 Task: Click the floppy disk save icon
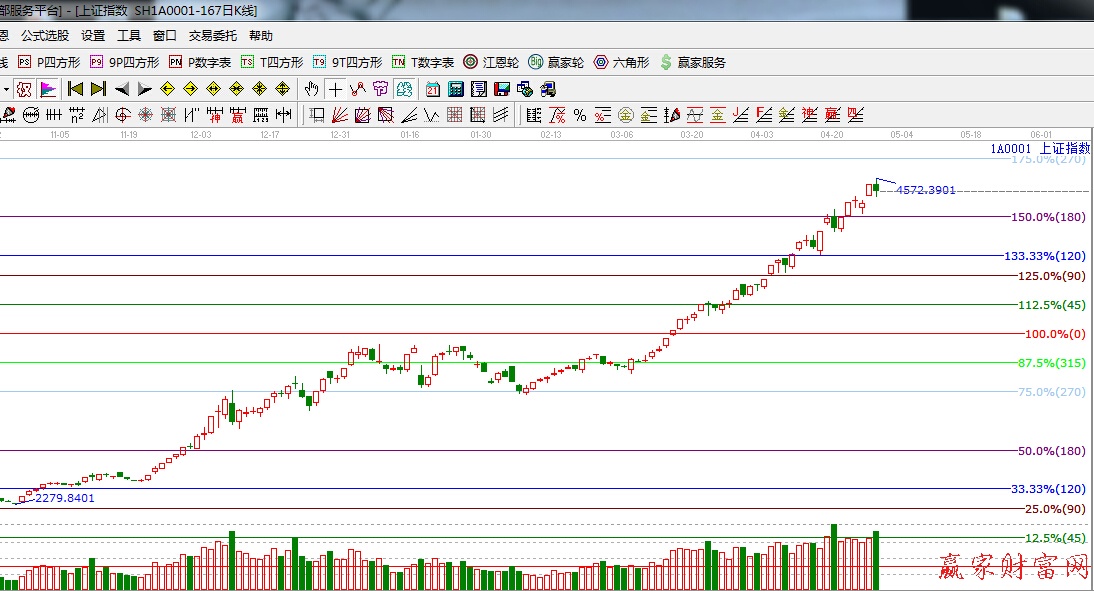pos(502,89)
